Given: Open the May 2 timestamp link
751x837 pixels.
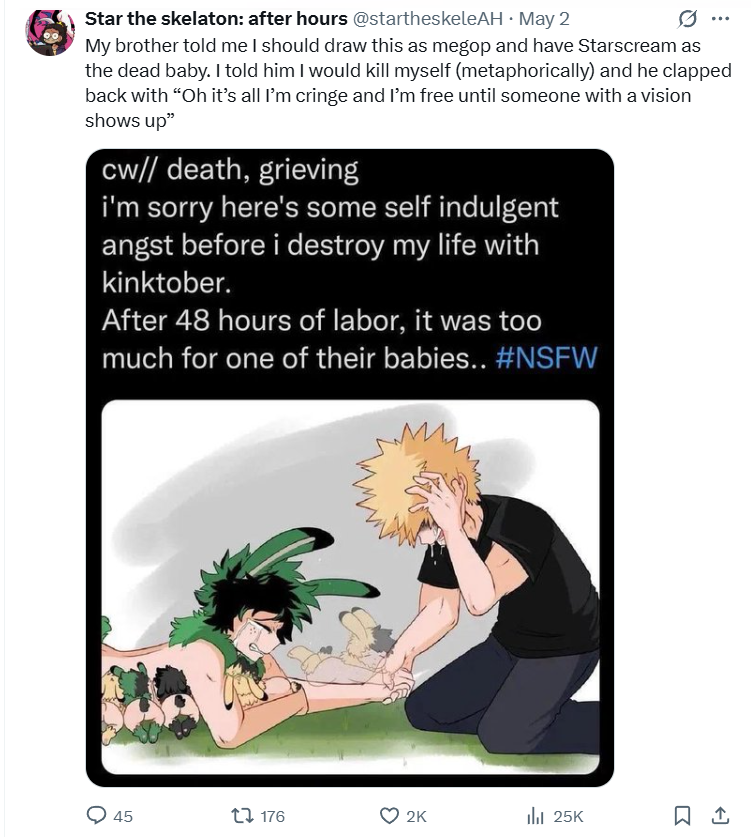Looking at the screenshot, I should (544, 19).
